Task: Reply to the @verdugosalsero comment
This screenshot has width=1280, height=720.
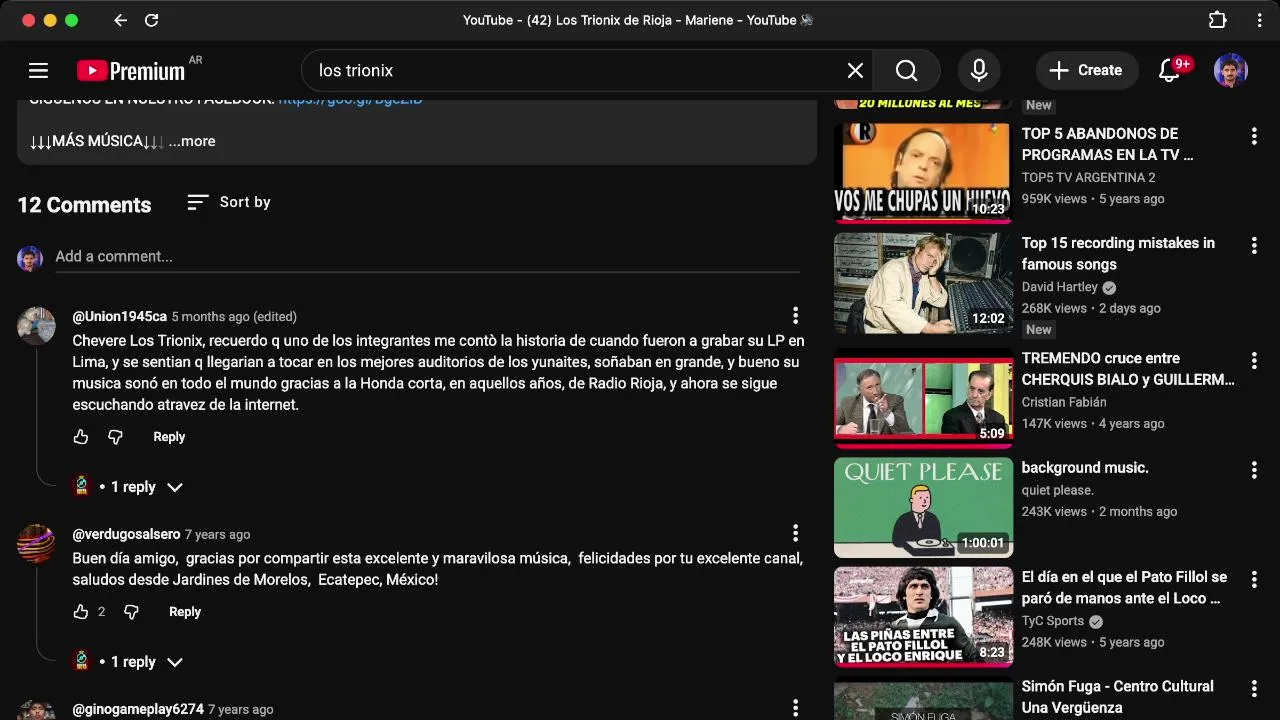Action: pos(185,612)
